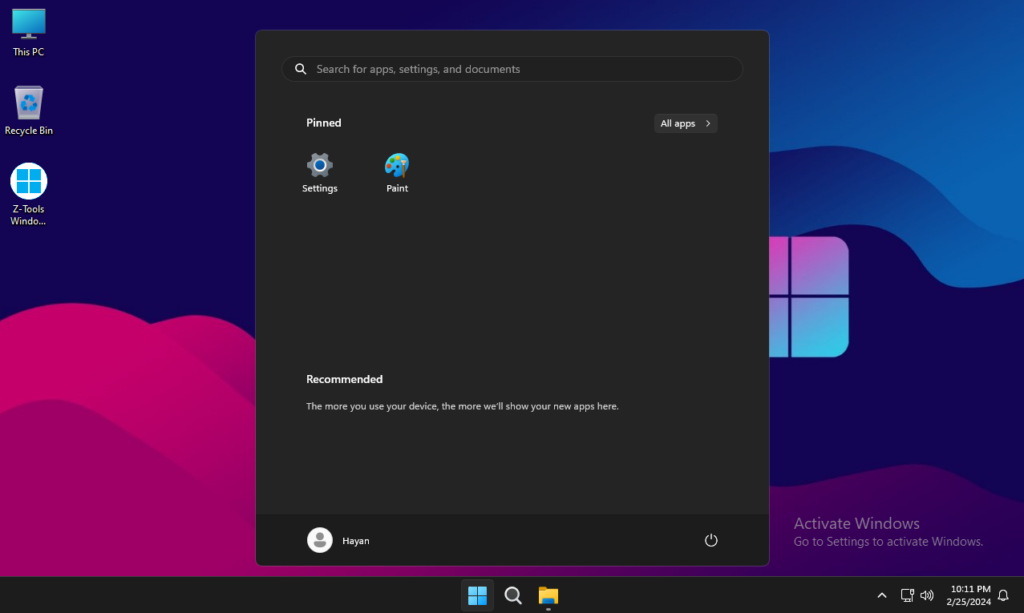Select the Z-Tools Windows desktop shortcut
This screenshot has height=613, width=1024.
click(x=28, y=190)
